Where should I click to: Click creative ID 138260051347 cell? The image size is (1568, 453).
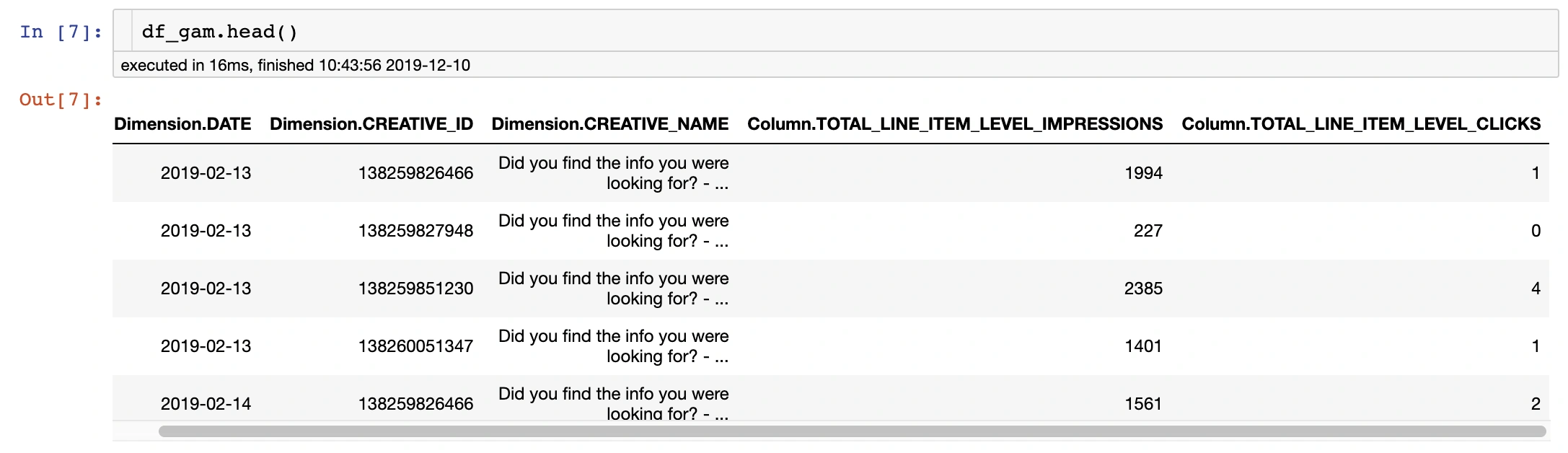tap(415, 346)
